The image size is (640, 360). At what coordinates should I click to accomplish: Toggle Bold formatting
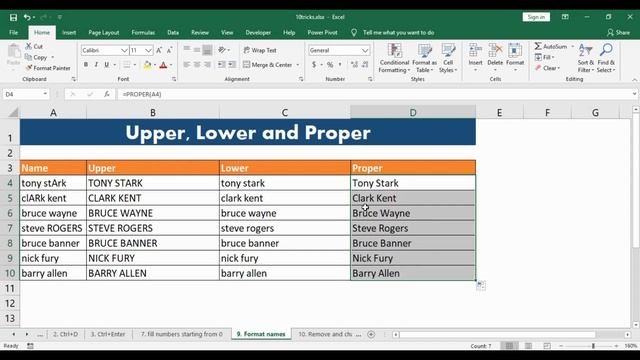click(86, 64)
